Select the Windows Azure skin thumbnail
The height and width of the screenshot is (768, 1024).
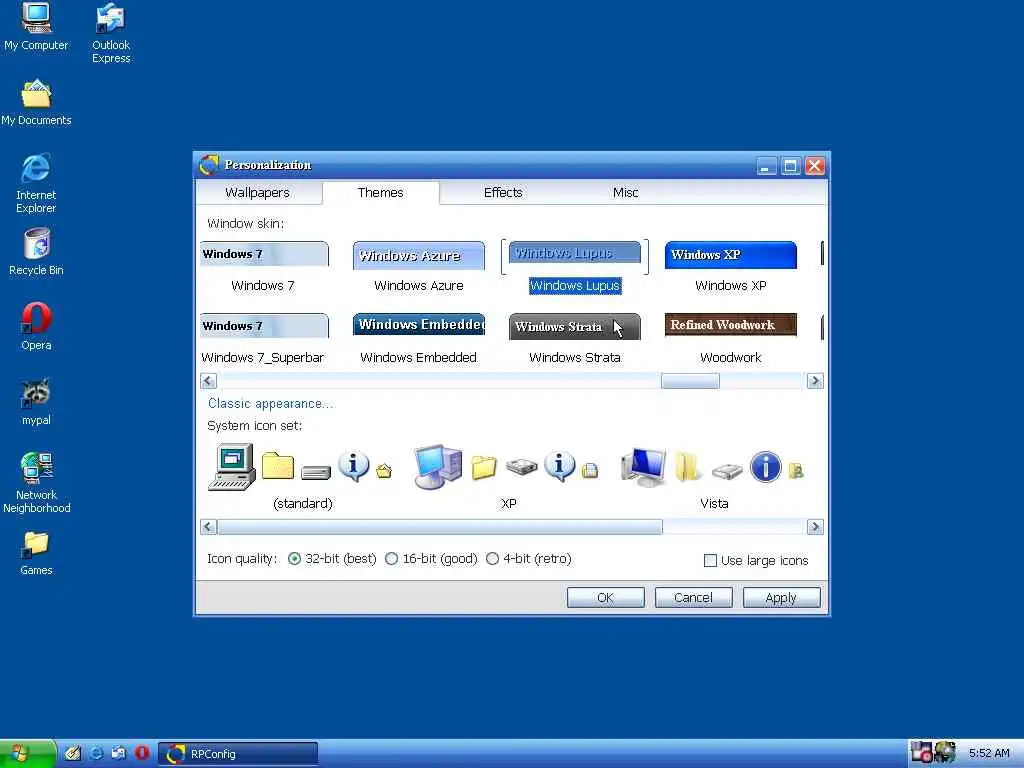419,255
